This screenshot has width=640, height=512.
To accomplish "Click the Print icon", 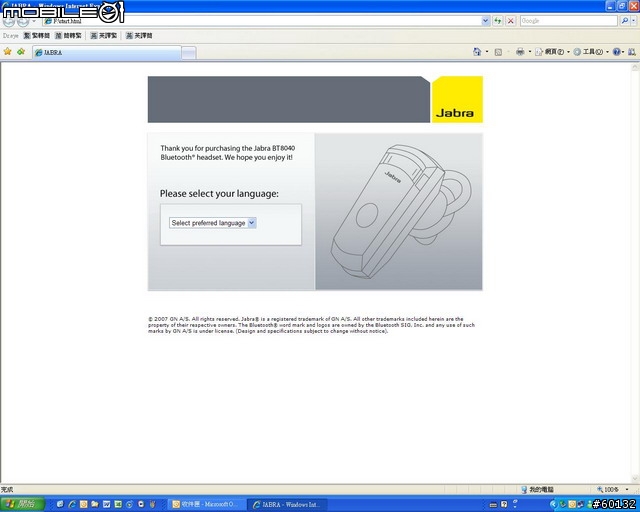I will 520,52.
